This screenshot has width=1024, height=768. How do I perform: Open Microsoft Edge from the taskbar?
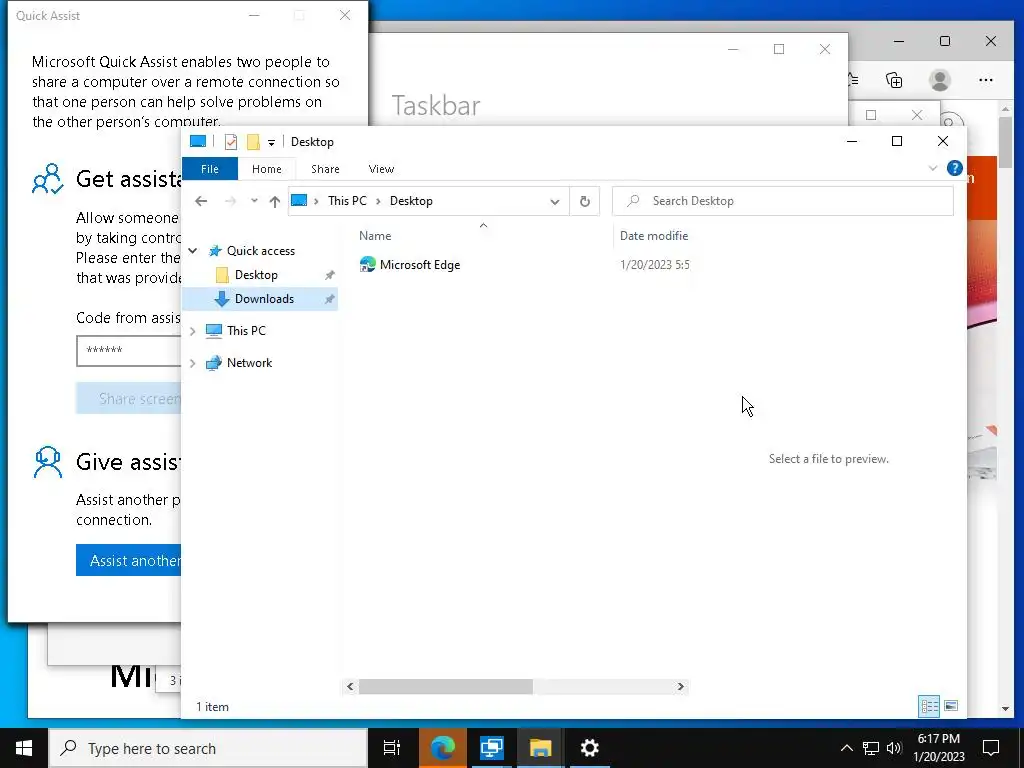(442, 748)
